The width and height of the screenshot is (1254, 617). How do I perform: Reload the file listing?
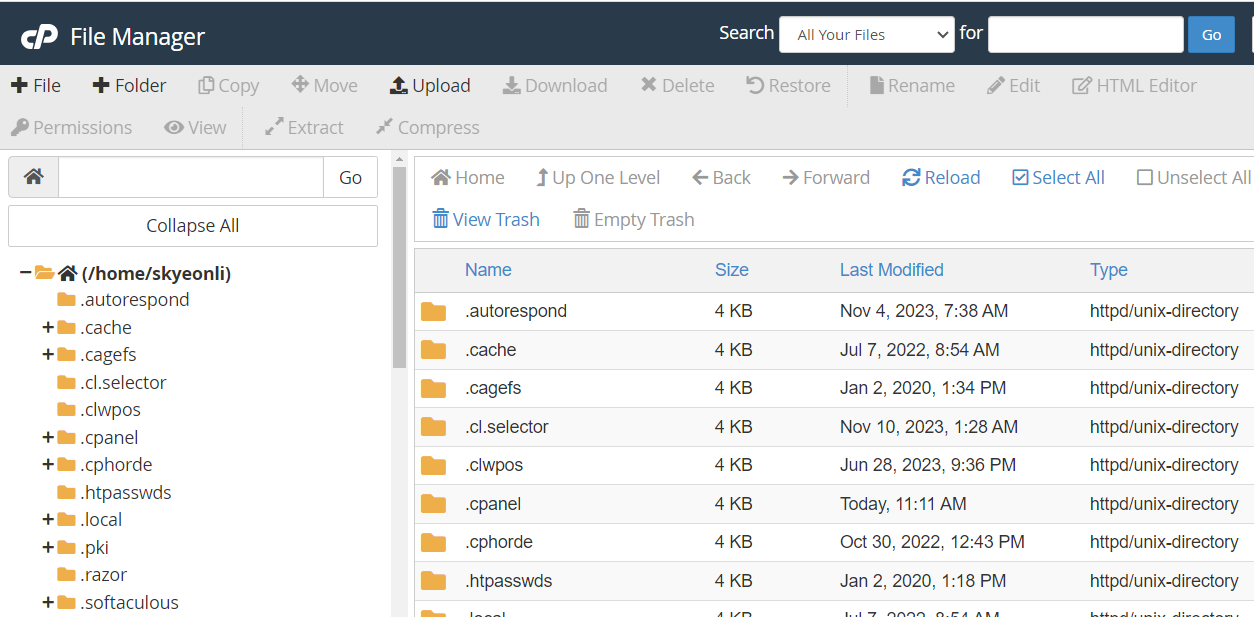point(941,178)
